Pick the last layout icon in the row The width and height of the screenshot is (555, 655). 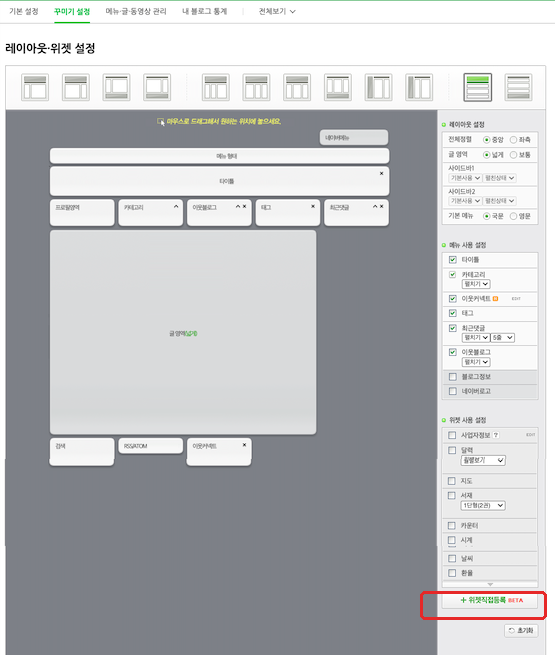pos(518,87)
